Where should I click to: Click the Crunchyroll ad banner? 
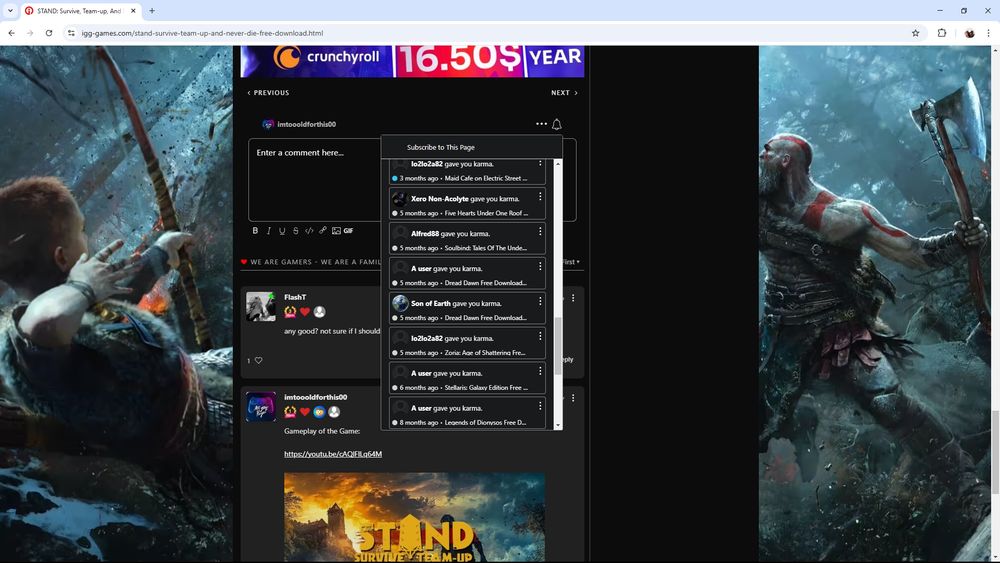click(x=412, y=61)
